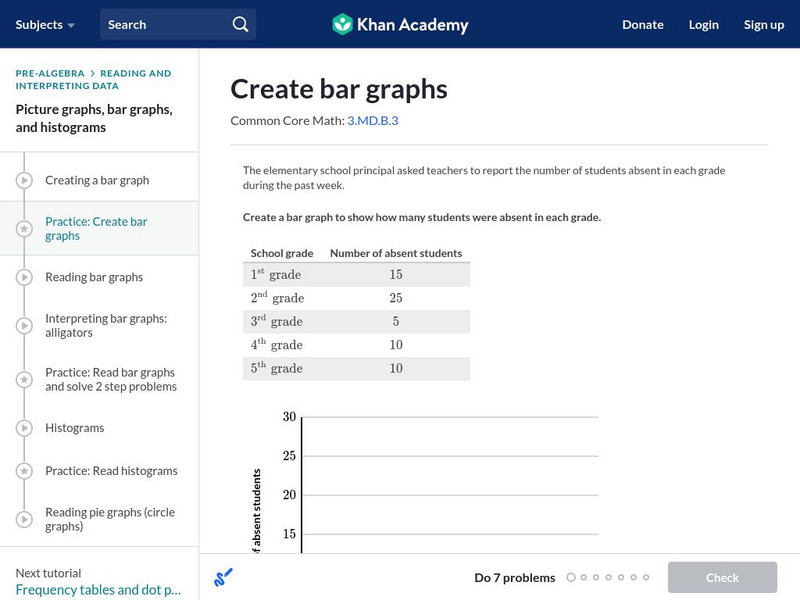800x600 pixels.
Task: Click the Sign up button
Action: [x=764, y=24]
